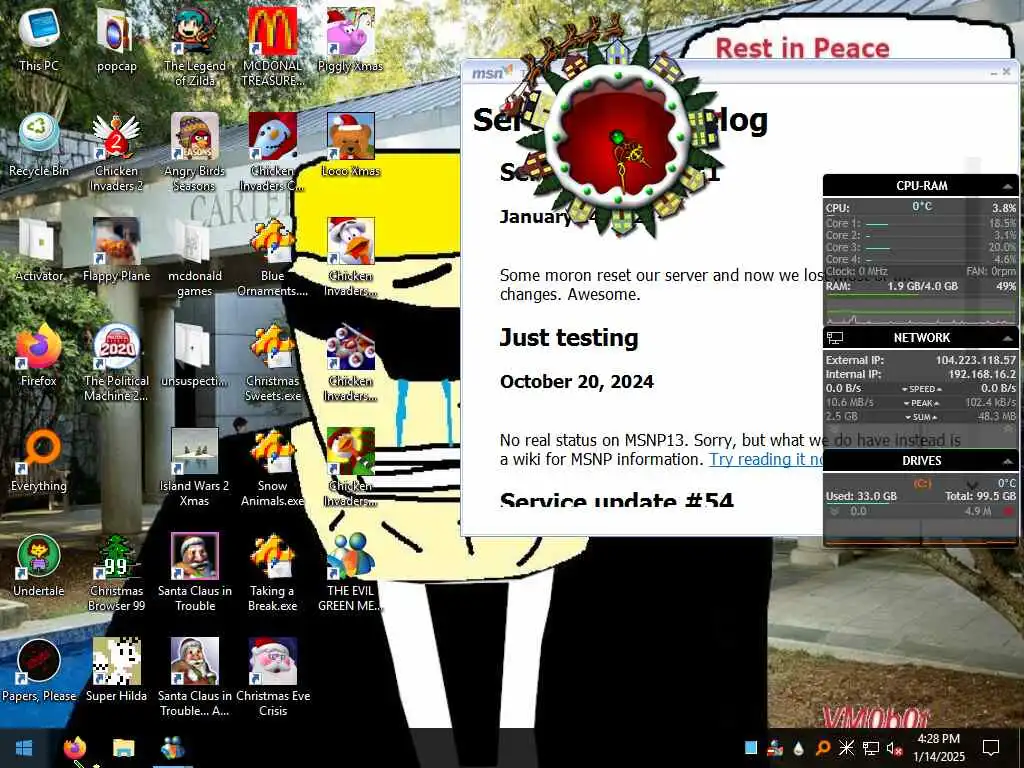Launch Chicken Invaders 2 shortcut
1024x768 pixels.
tap(116, 152)
